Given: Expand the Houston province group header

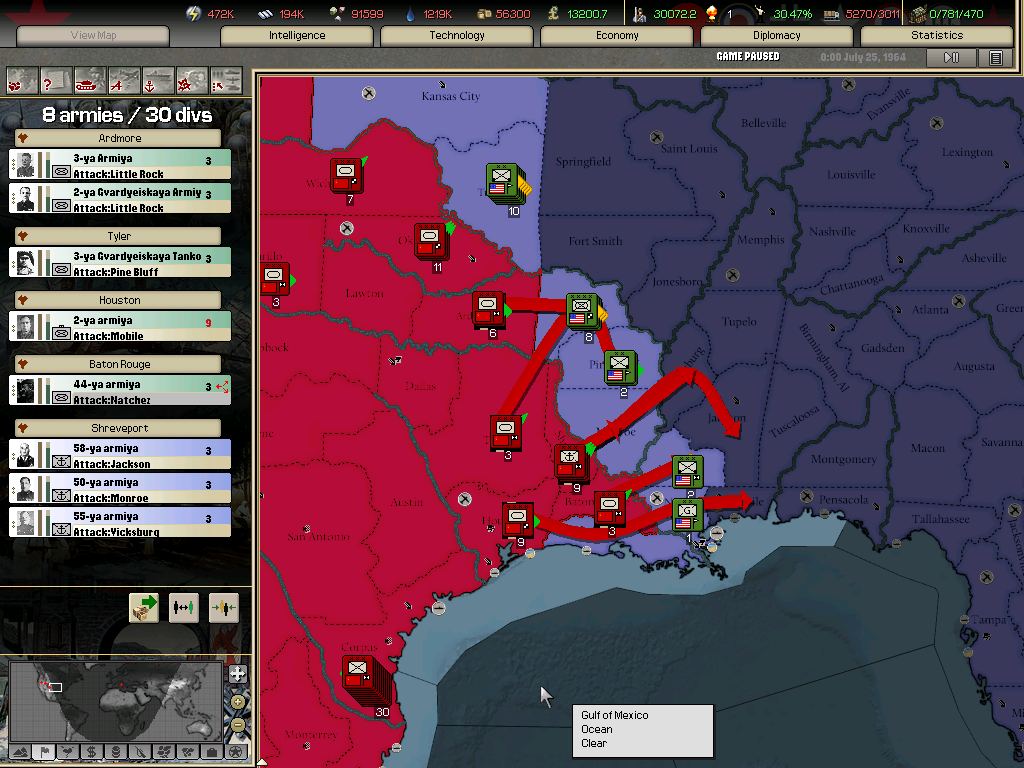Looking at the screenshot, I should [119, 301].
